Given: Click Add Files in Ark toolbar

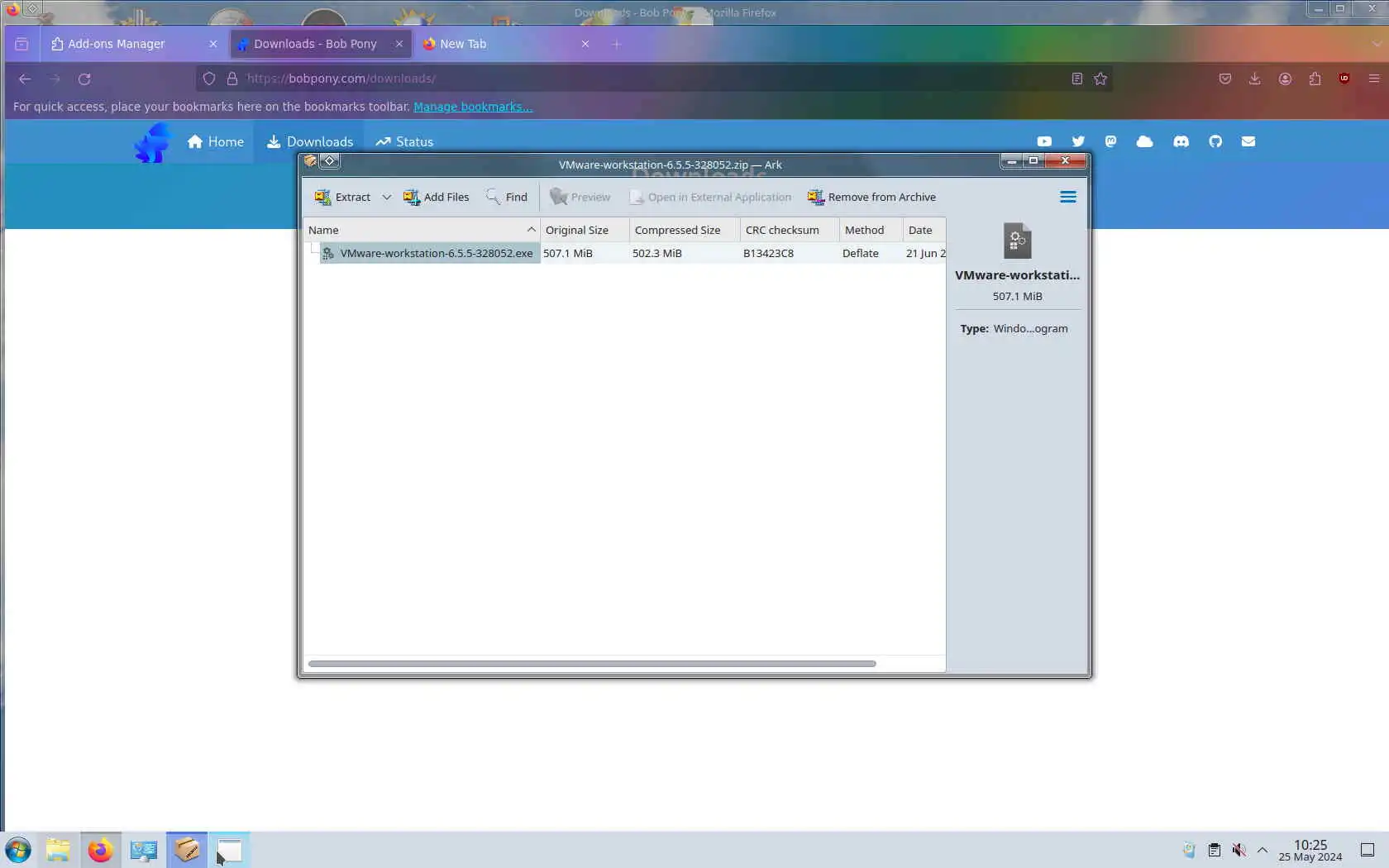Looking at the screenshot, I should 436,197.
